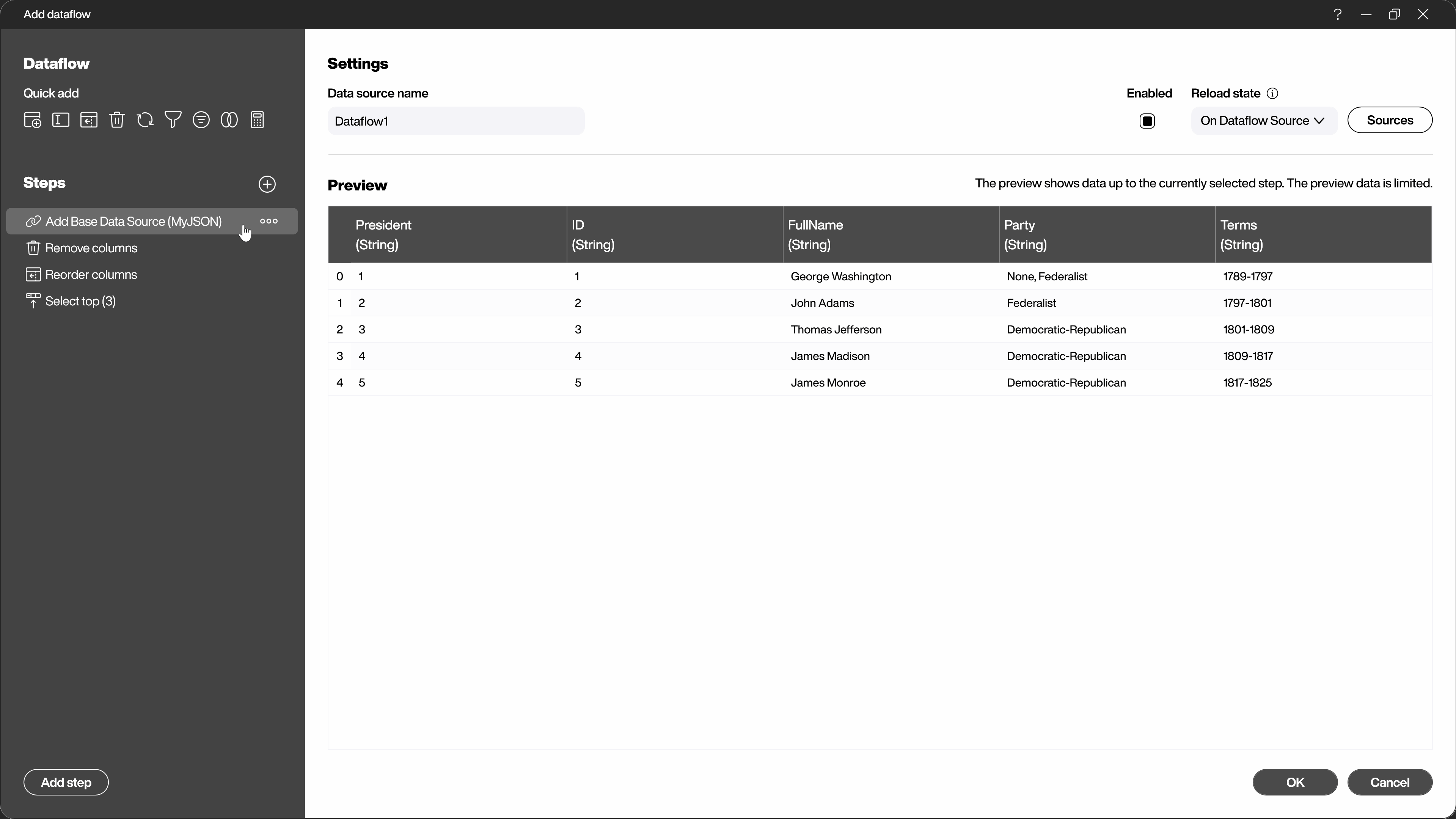Click the quick add sort icon
Viewport: 1456px width, 819px height.
(201, 120)
